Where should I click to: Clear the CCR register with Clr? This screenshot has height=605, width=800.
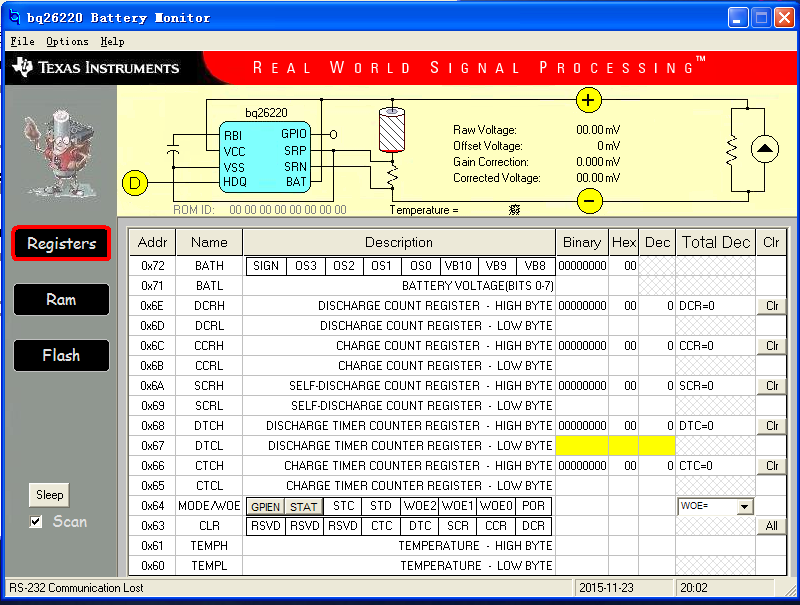coord(771,346)
